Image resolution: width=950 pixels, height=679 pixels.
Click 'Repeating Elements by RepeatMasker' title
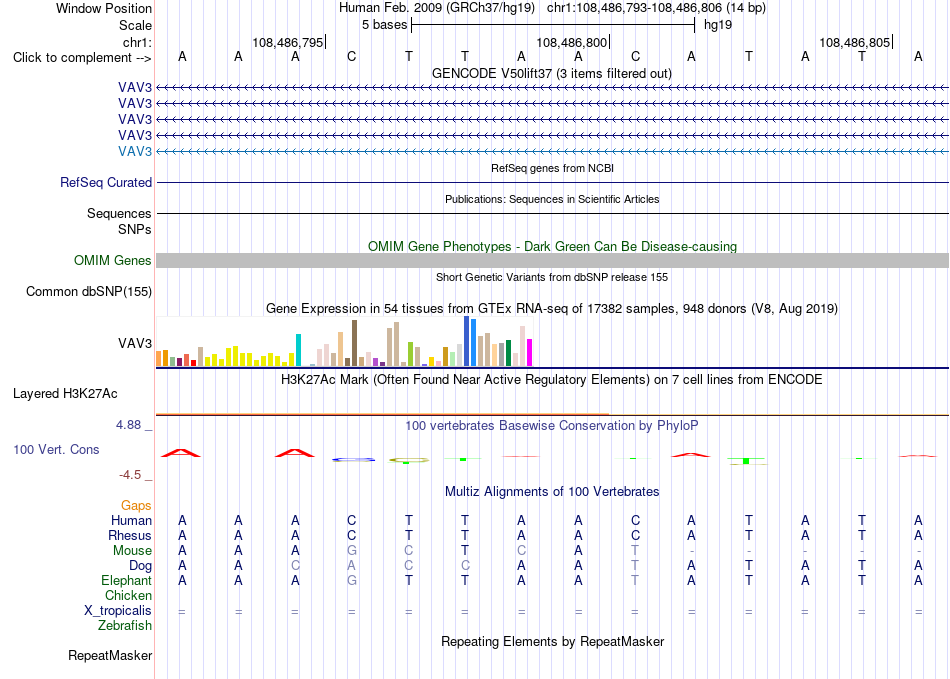click(553, 642)
